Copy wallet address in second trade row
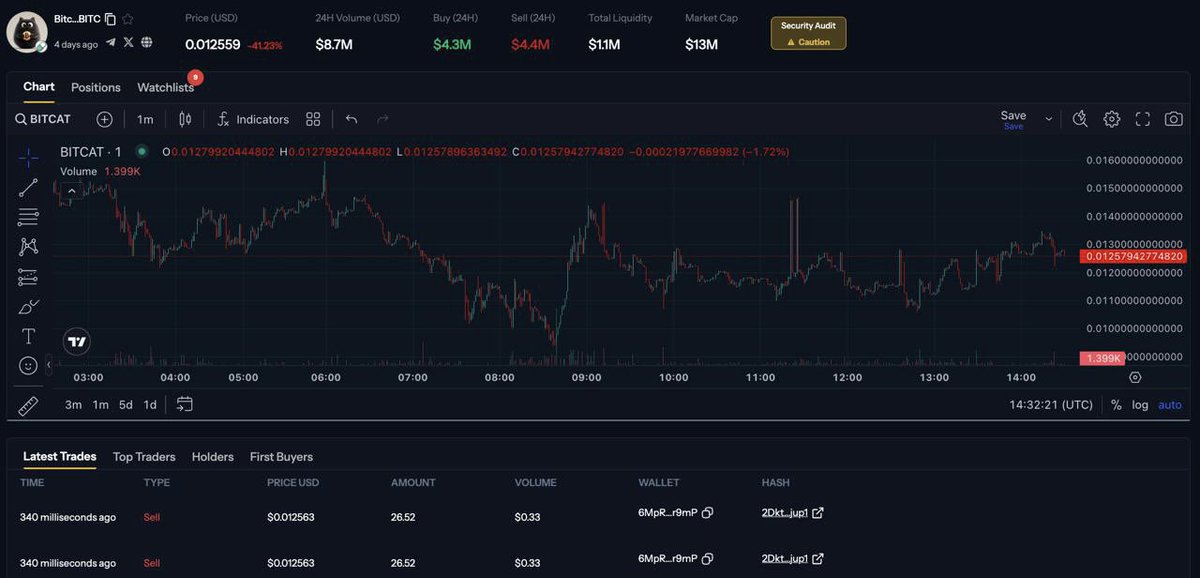Viewport: 1200px width, 578px height. (707, 559)
